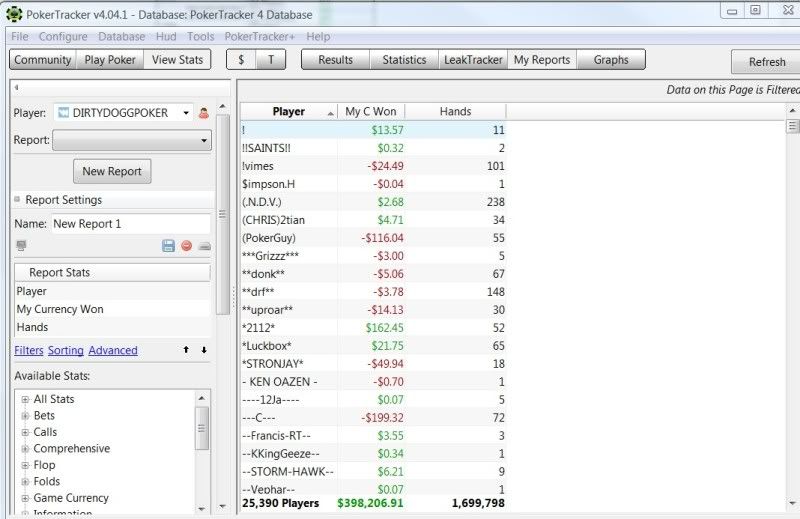
Task: Select the !vimes player row
Action: pos(373,166)
